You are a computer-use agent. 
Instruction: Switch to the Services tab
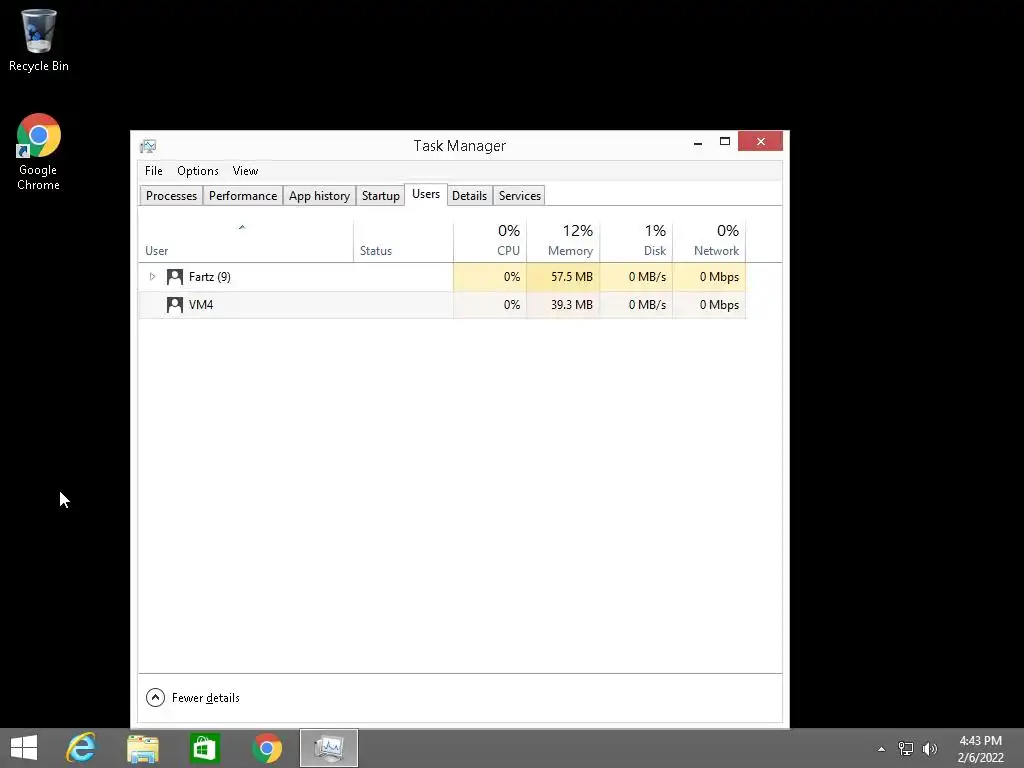520,196
